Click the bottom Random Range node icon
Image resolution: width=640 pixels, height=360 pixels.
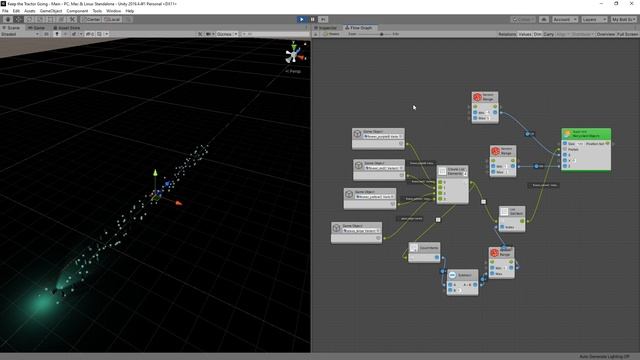point(494,253)
